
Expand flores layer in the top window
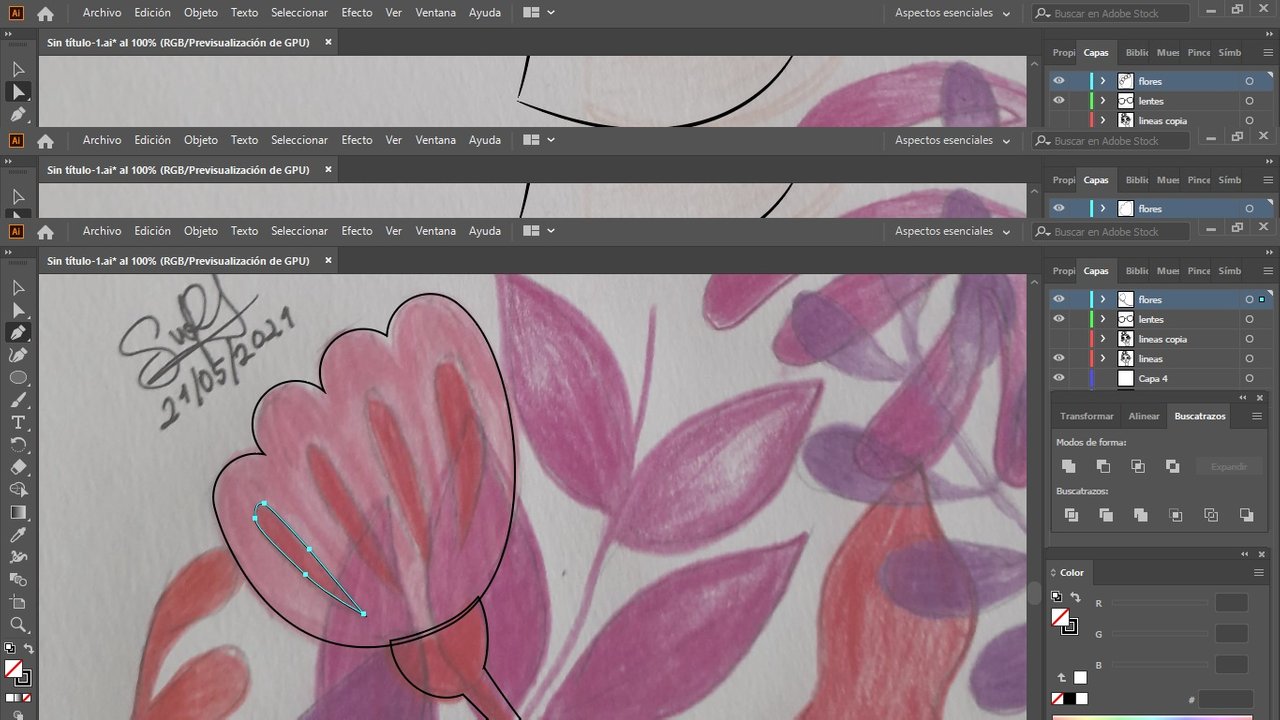click(x=1103, y=81)
